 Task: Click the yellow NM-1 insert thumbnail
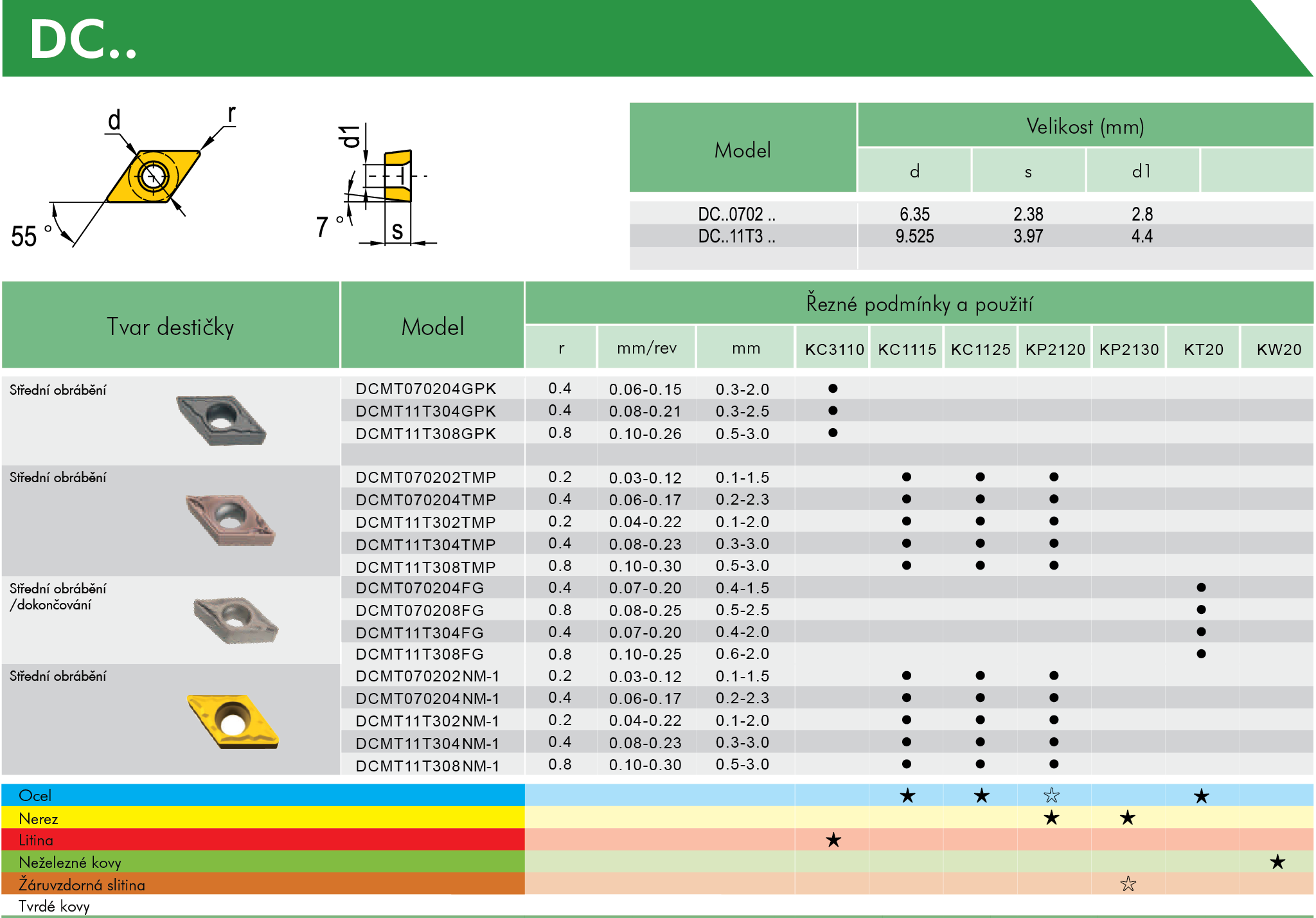[233, 721]
